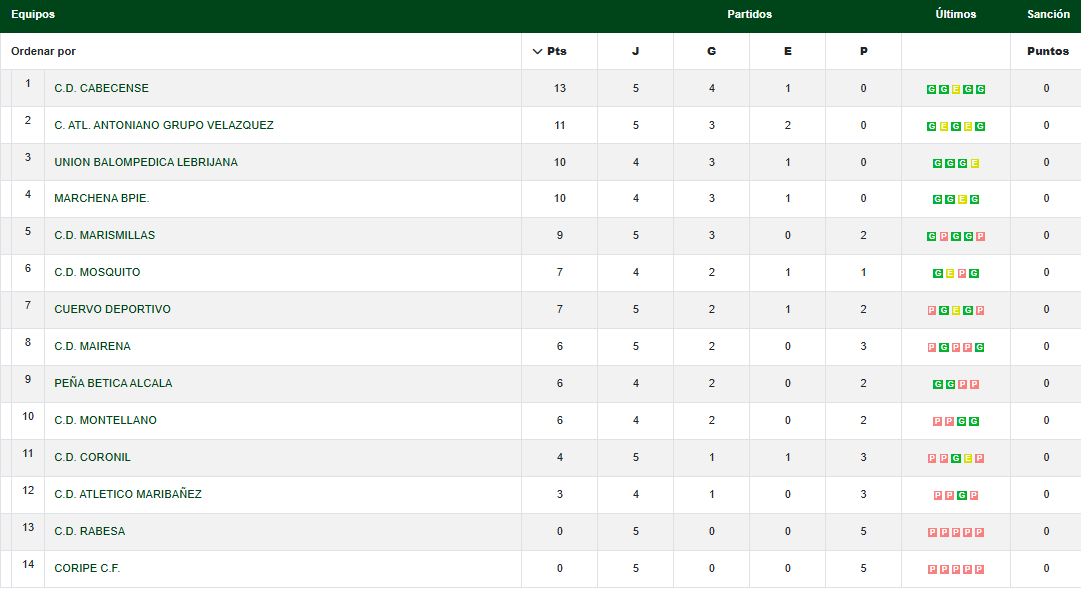The height and width of the screenshot is (596, 1081).
Task: Click the red P badge in C.D. MOSQUITO row
Action: (962, 274)
